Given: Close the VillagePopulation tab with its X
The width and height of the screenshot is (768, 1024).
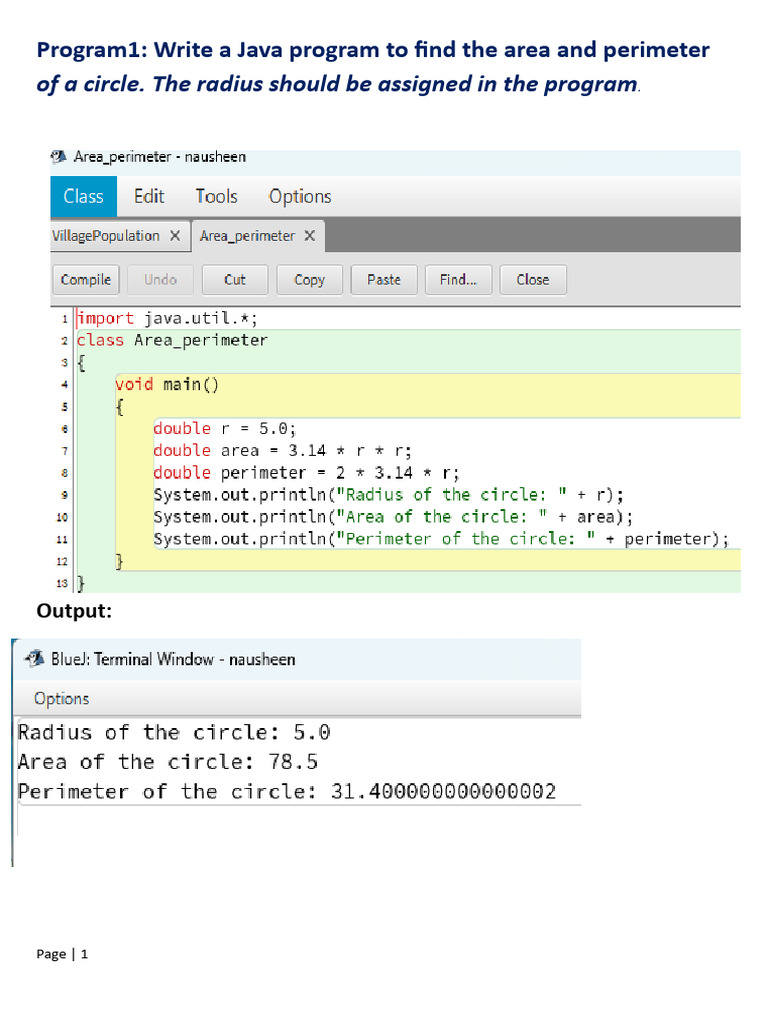Looking at the screenshot, I should coord(174,236).
